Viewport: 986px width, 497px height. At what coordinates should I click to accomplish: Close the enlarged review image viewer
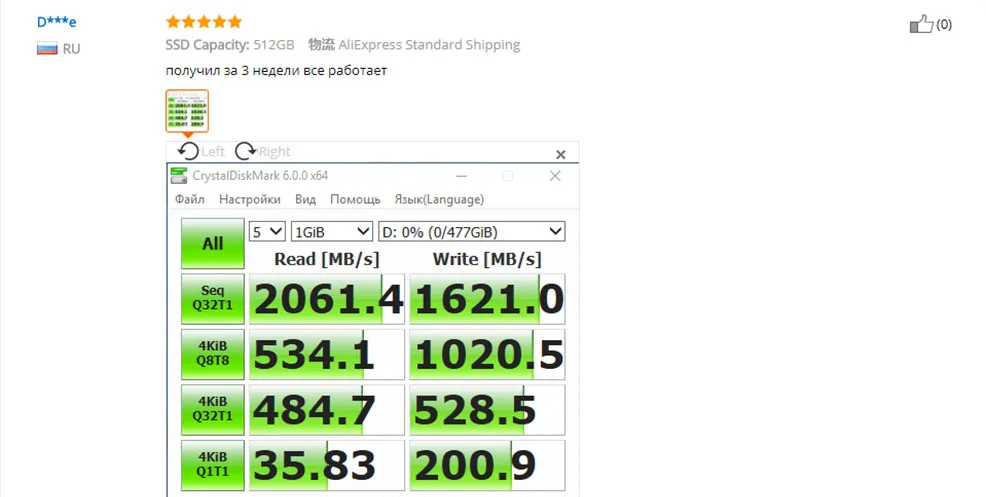(x=560, y=154)
